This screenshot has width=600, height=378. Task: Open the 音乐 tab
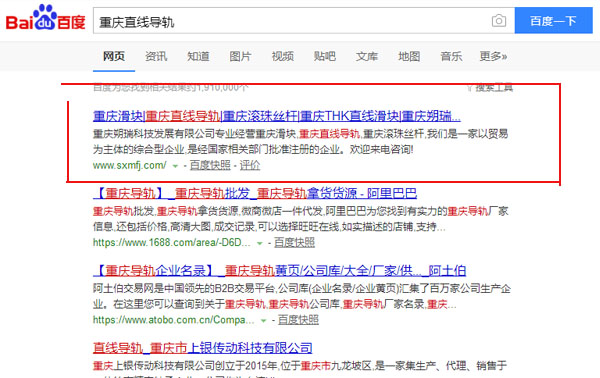coord(451,56)
